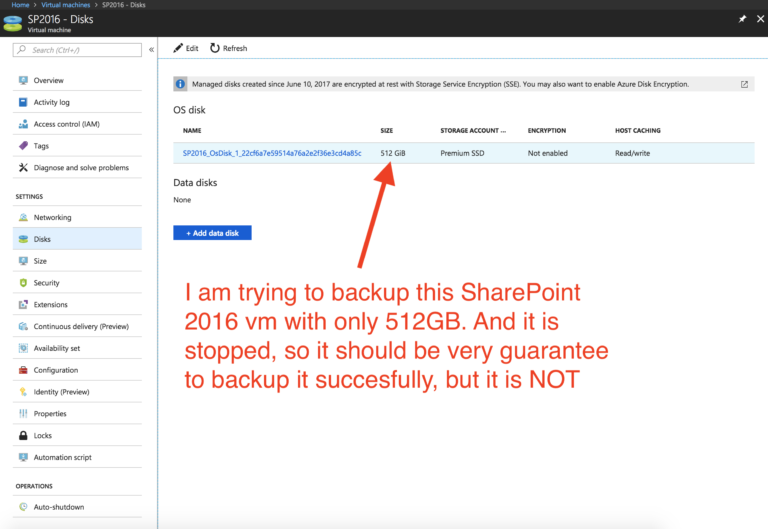
Task: Open Activity log menu item
Action: [x=77, y=102]
